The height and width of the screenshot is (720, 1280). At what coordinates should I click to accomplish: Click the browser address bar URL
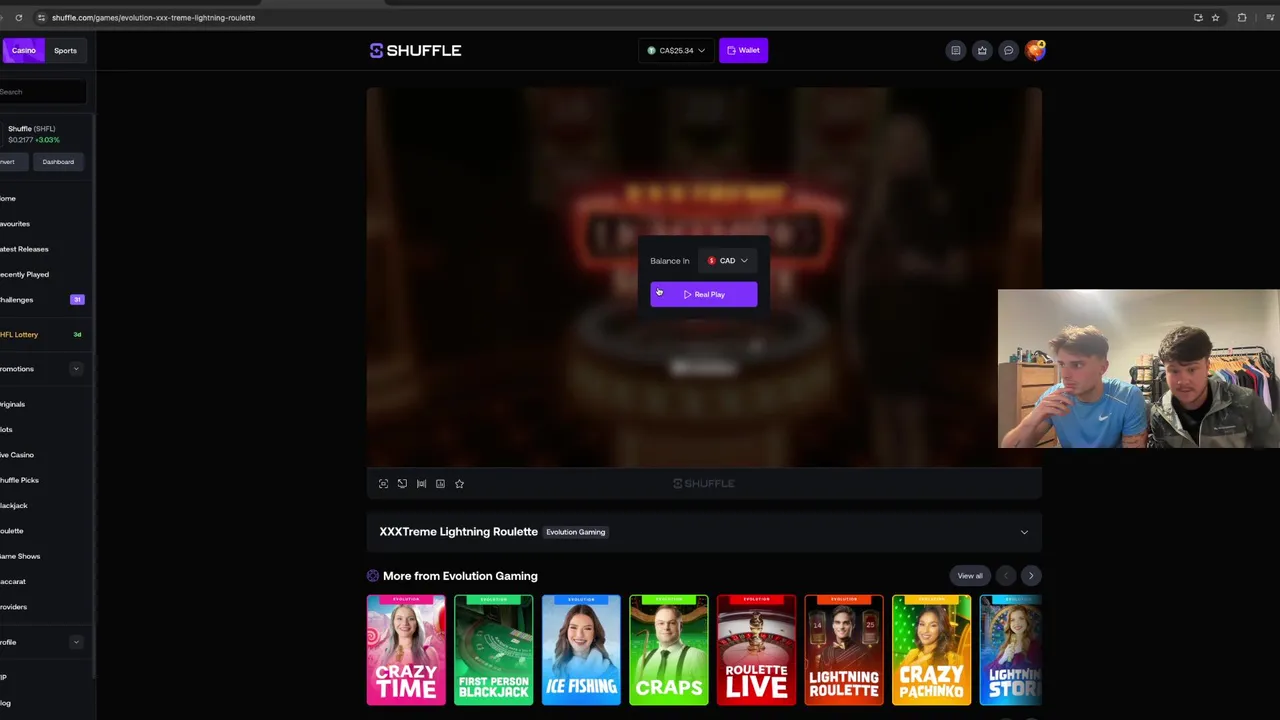click(153, 17)
